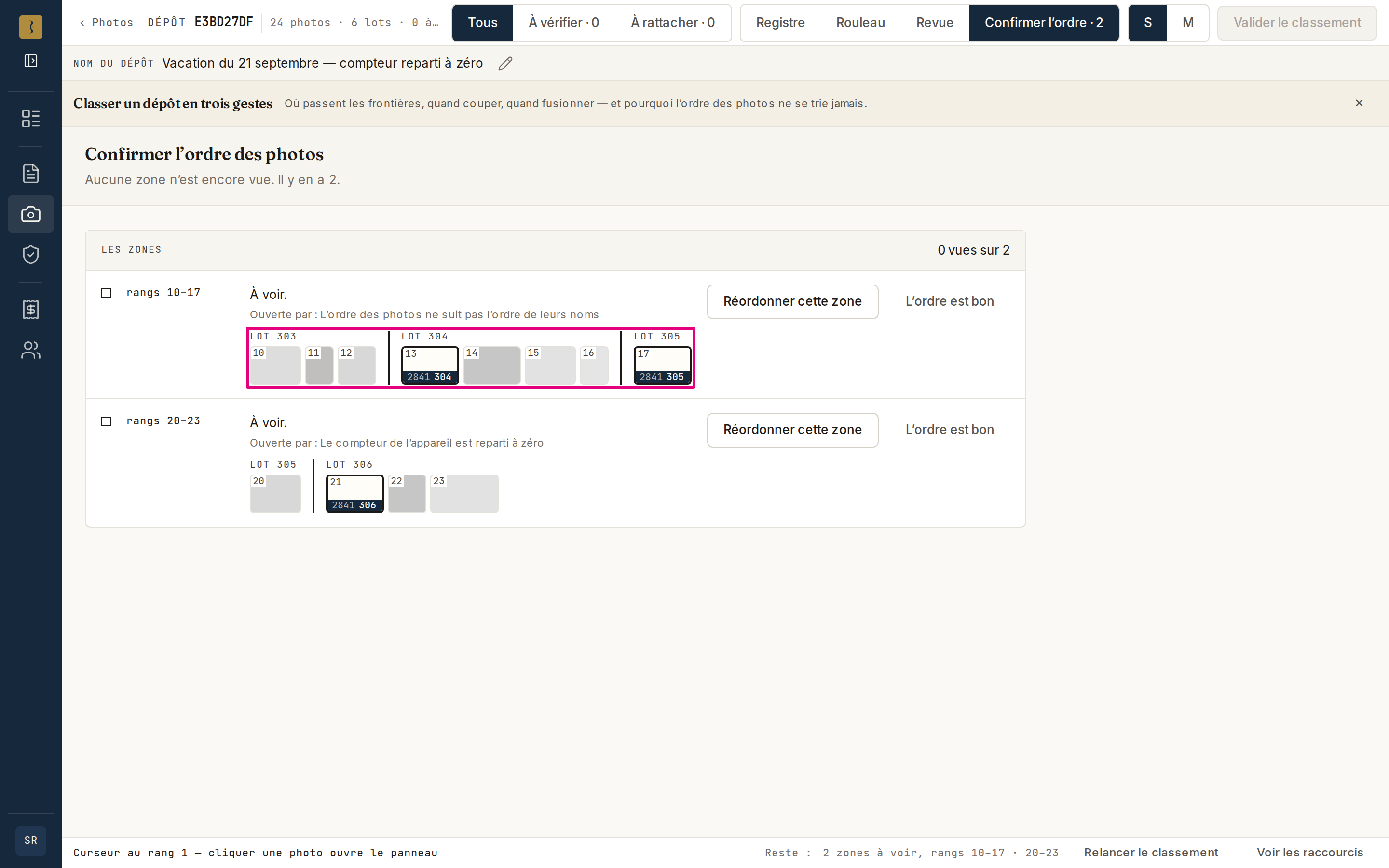
Task: Dismiss the 'Classer un dépôt' banner
Action: [1359, 103]
